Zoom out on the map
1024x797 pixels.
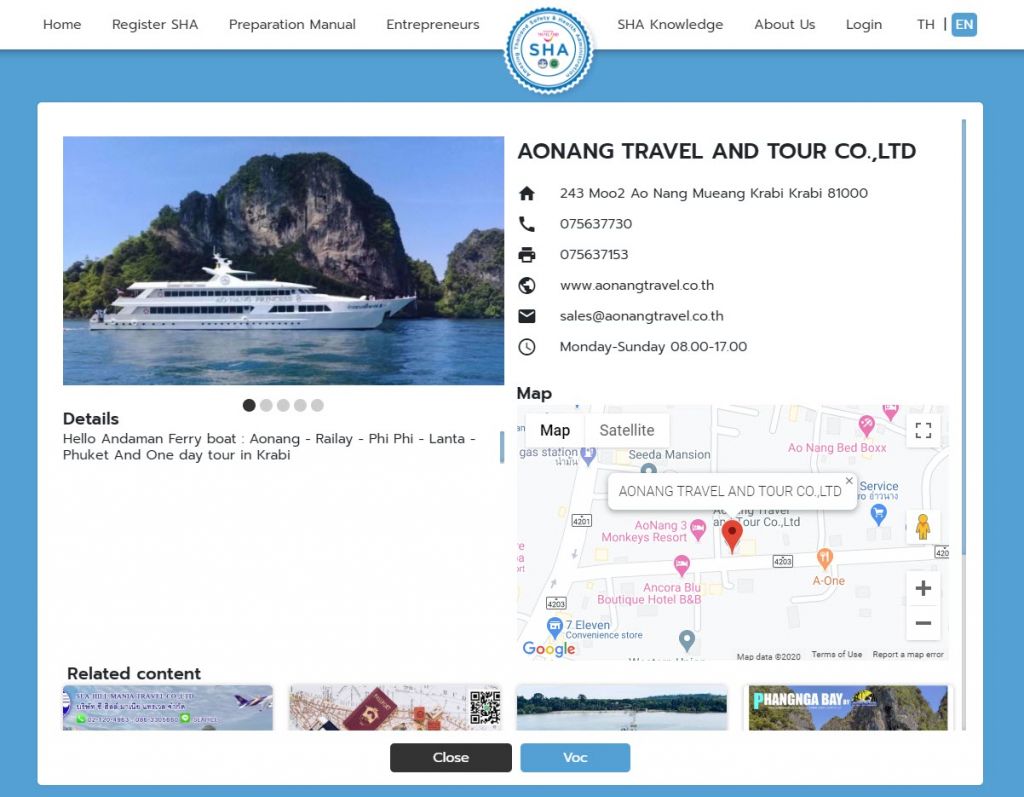(x=923, y=623)
